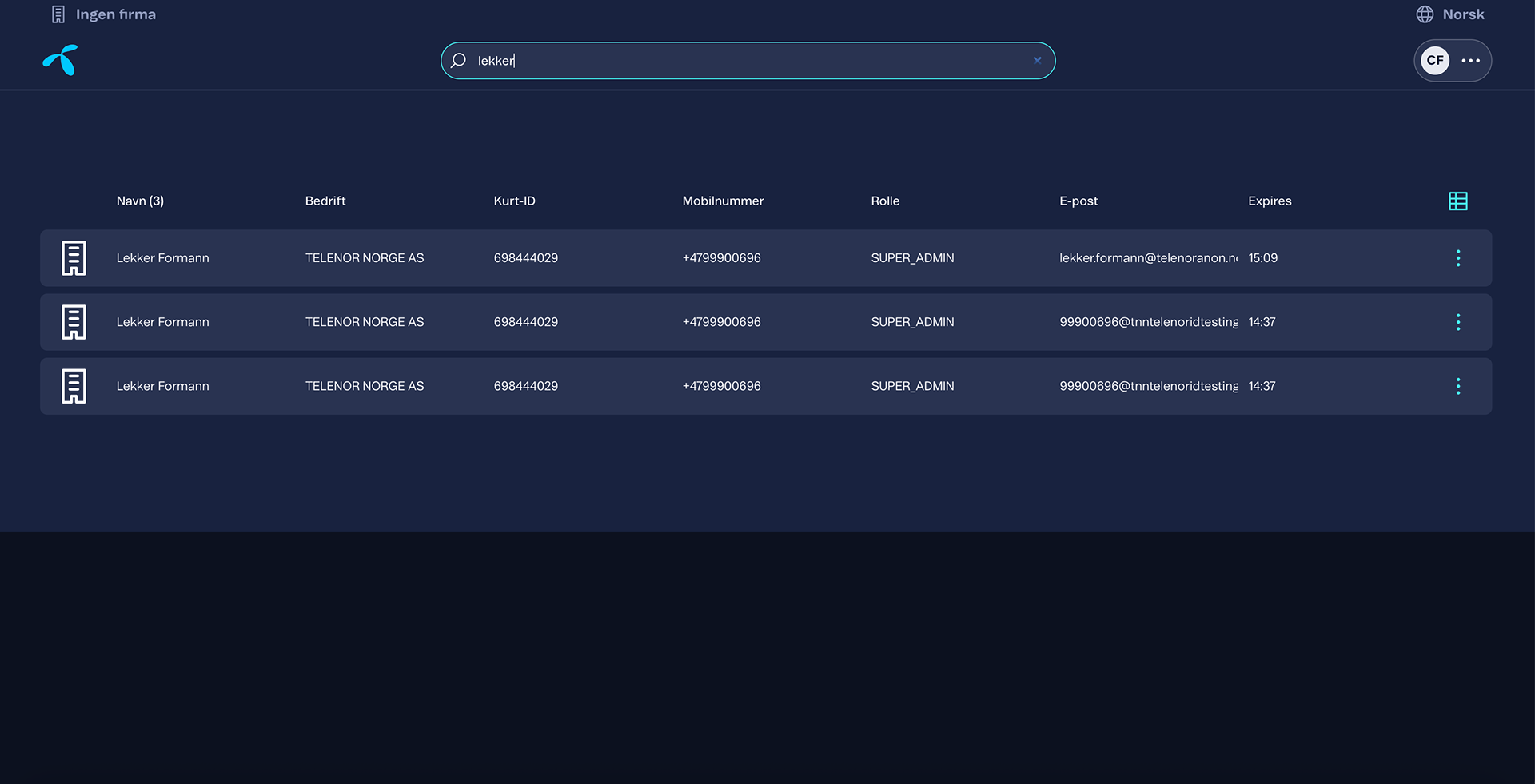Click building icon in the 15:09 row
Viewport: 1535px width, 784px height.
point(74,258)
